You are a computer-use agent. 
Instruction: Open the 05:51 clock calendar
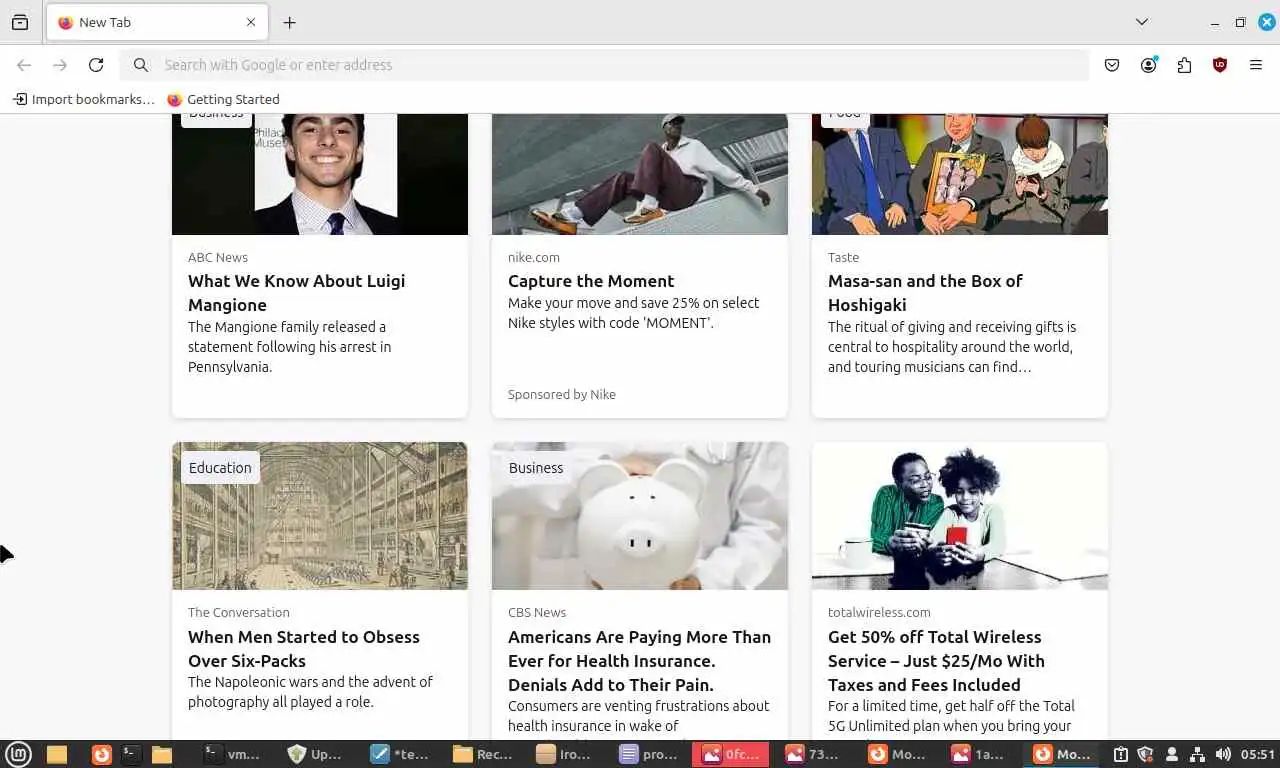1257,754
